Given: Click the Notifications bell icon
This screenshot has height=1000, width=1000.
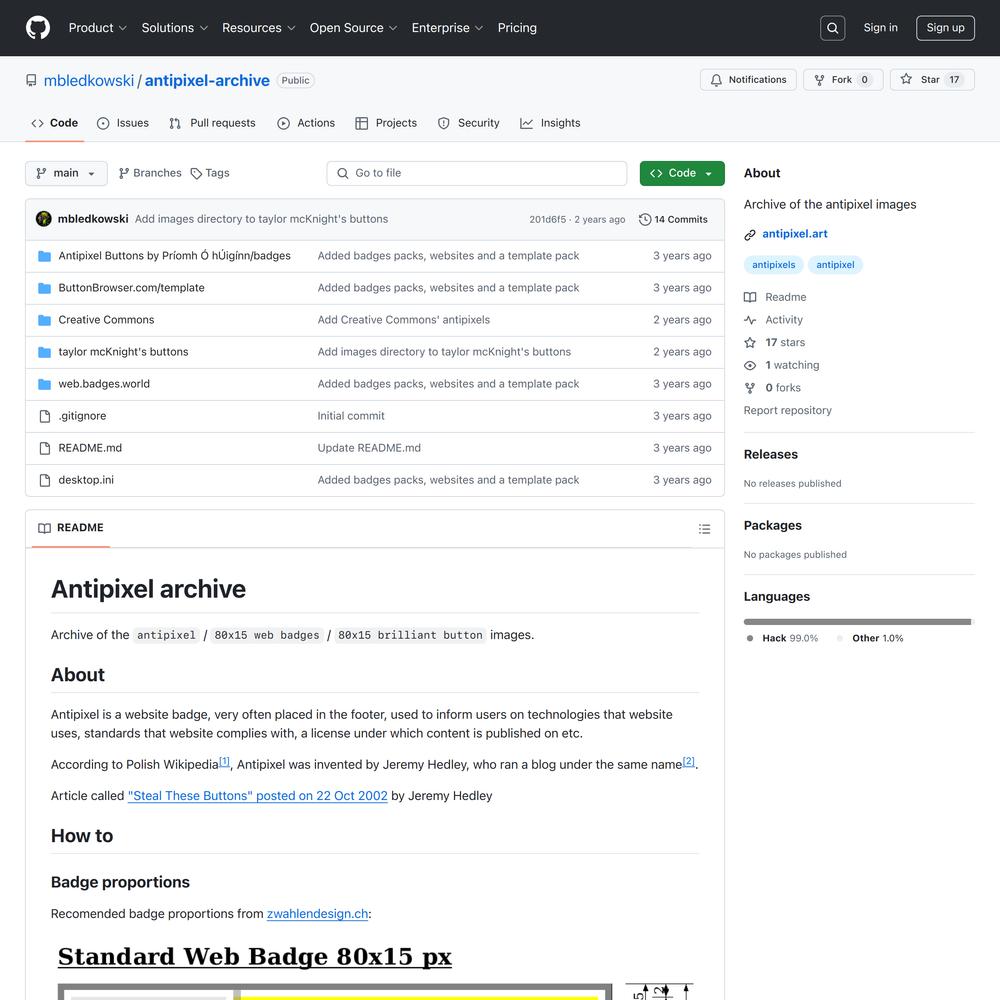Looking at the screenshot, I should [x=716, y=80].
